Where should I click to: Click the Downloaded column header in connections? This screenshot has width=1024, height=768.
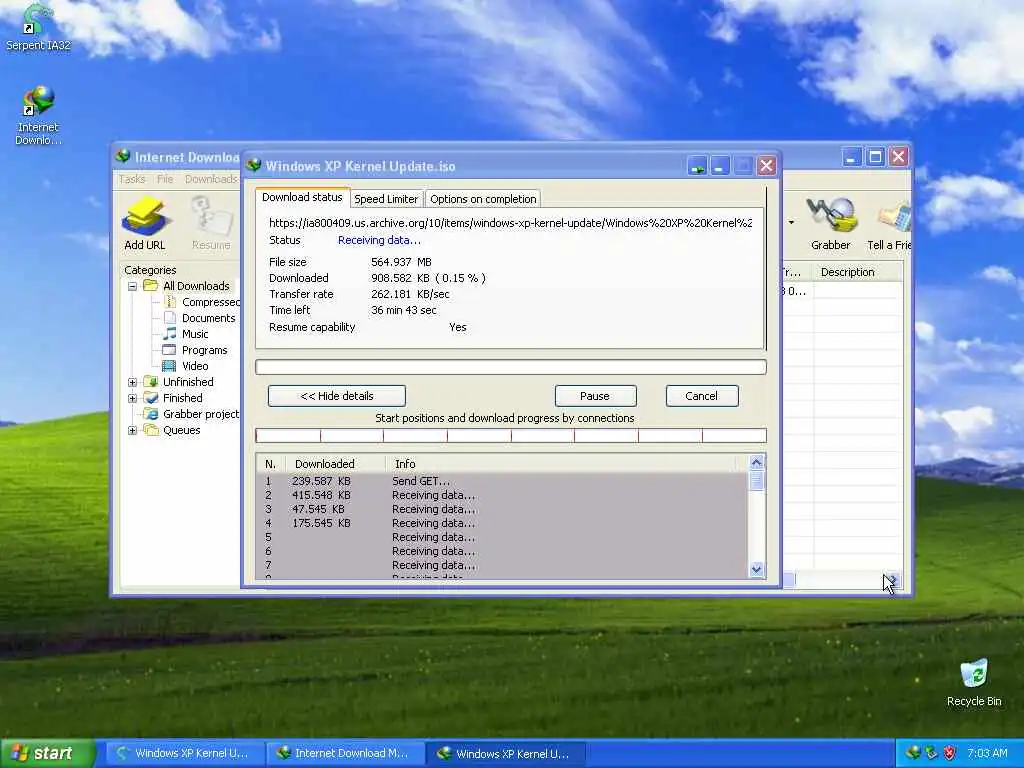(335, 464)
